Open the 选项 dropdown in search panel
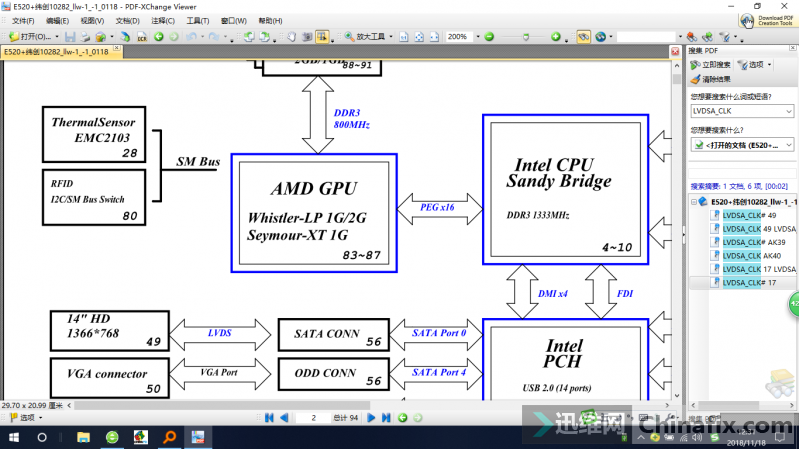Viewport: 799px width, 449px height. (755, 65)
